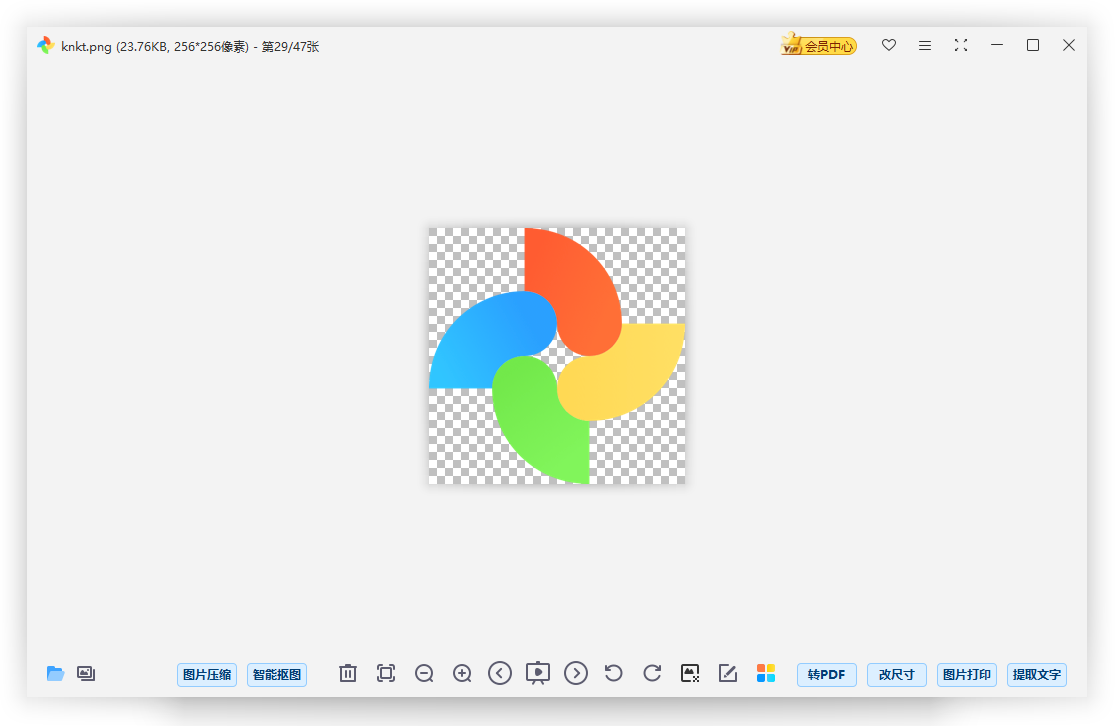Start the slideshow playback
The image size is (1116, 726).
tap(538, 674)
